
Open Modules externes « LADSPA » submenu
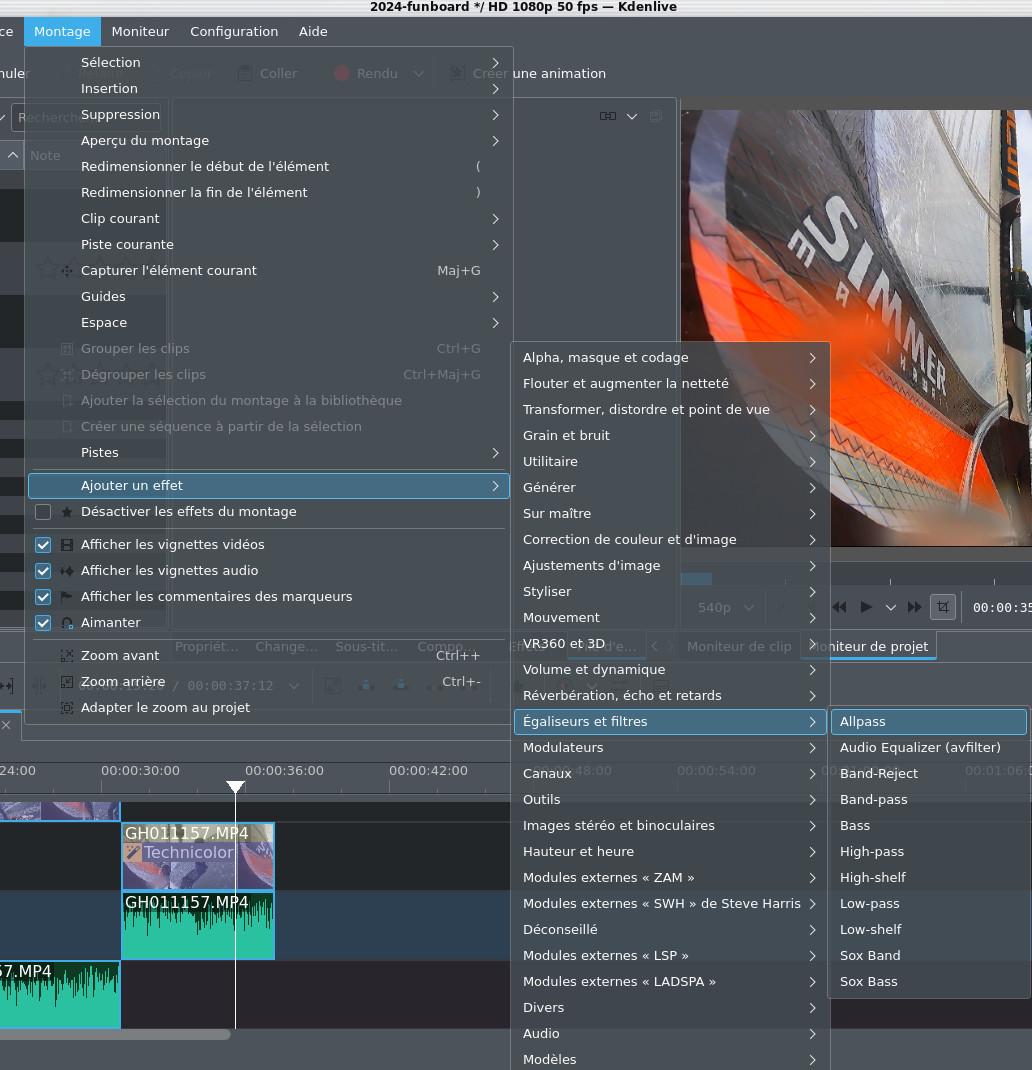(x=670, y=981)
